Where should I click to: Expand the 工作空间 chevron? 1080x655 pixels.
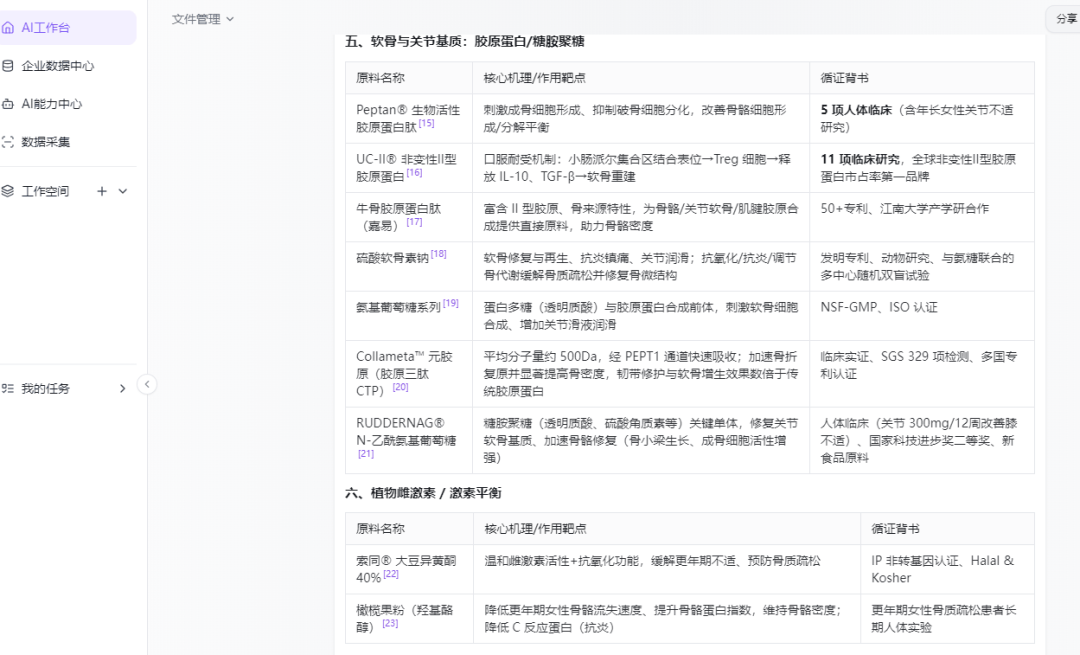pyautogui.click(x=123, y=191)
